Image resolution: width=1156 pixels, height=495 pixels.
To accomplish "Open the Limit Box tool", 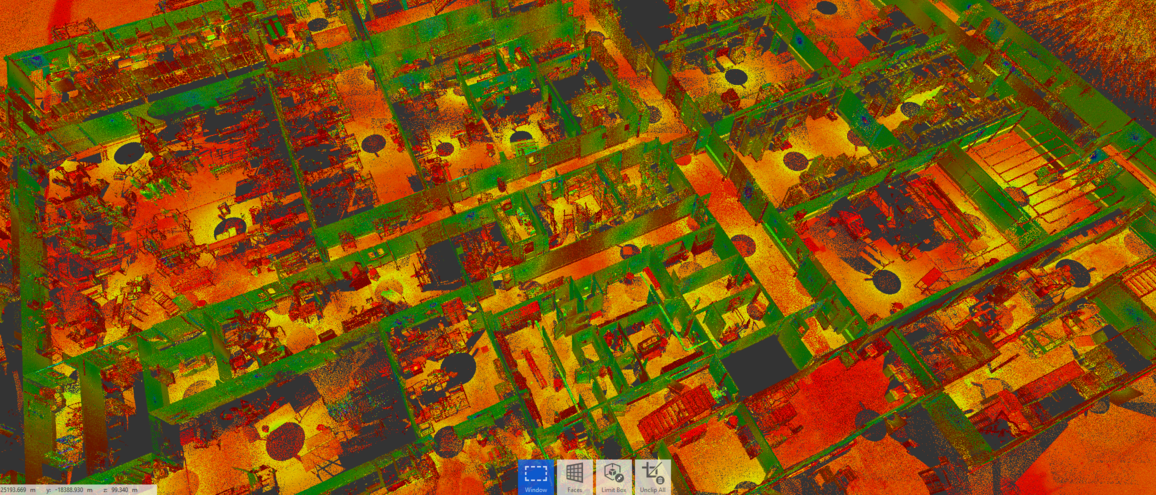I will point(613,478).
